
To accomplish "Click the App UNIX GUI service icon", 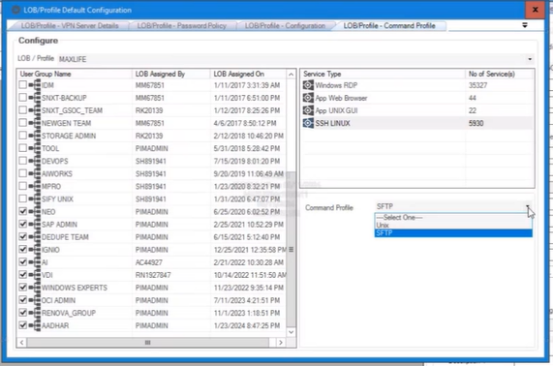I will coord(308,111).
